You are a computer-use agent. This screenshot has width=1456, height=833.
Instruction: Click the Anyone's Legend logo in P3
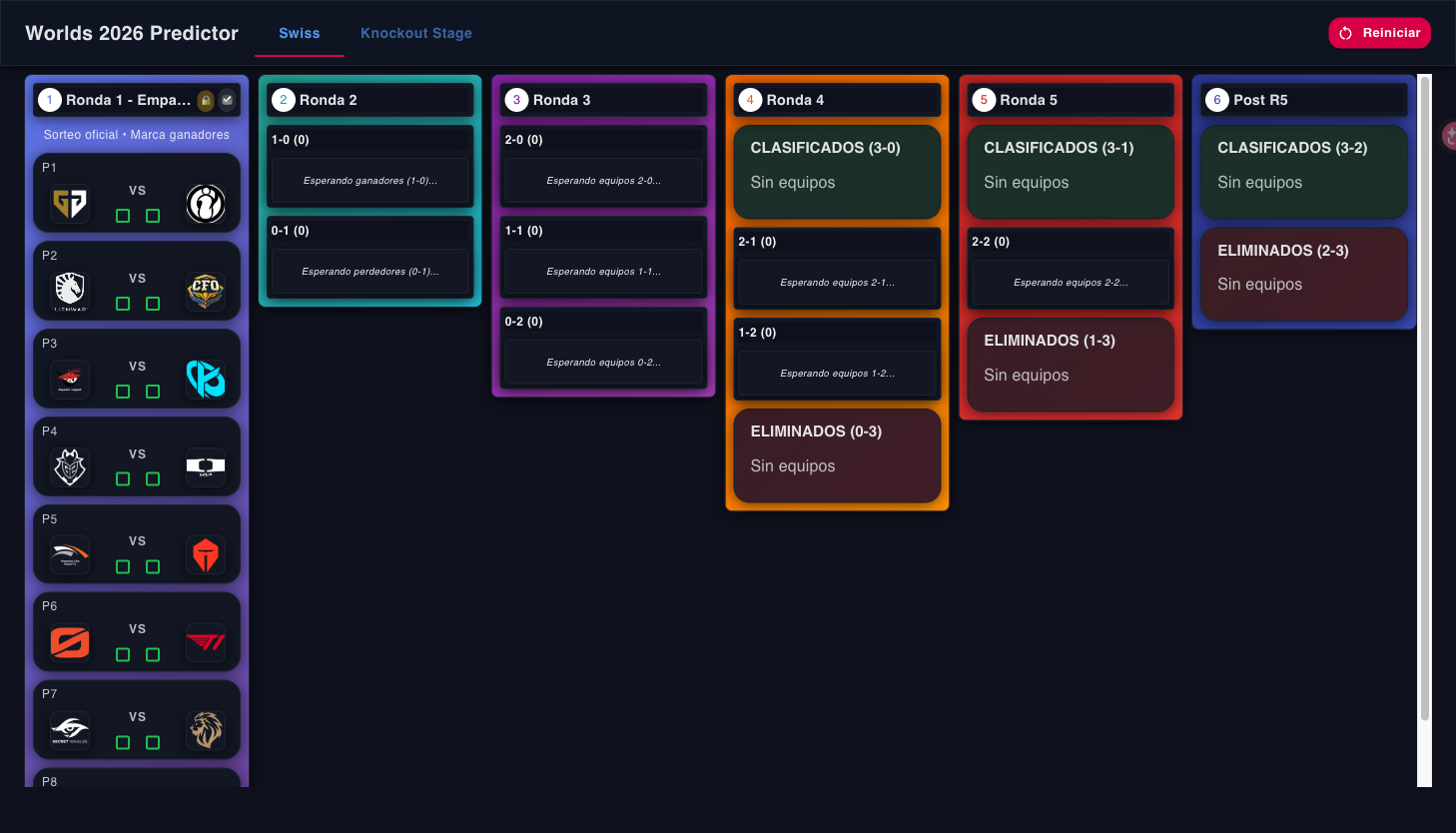[x=70, y=380]
